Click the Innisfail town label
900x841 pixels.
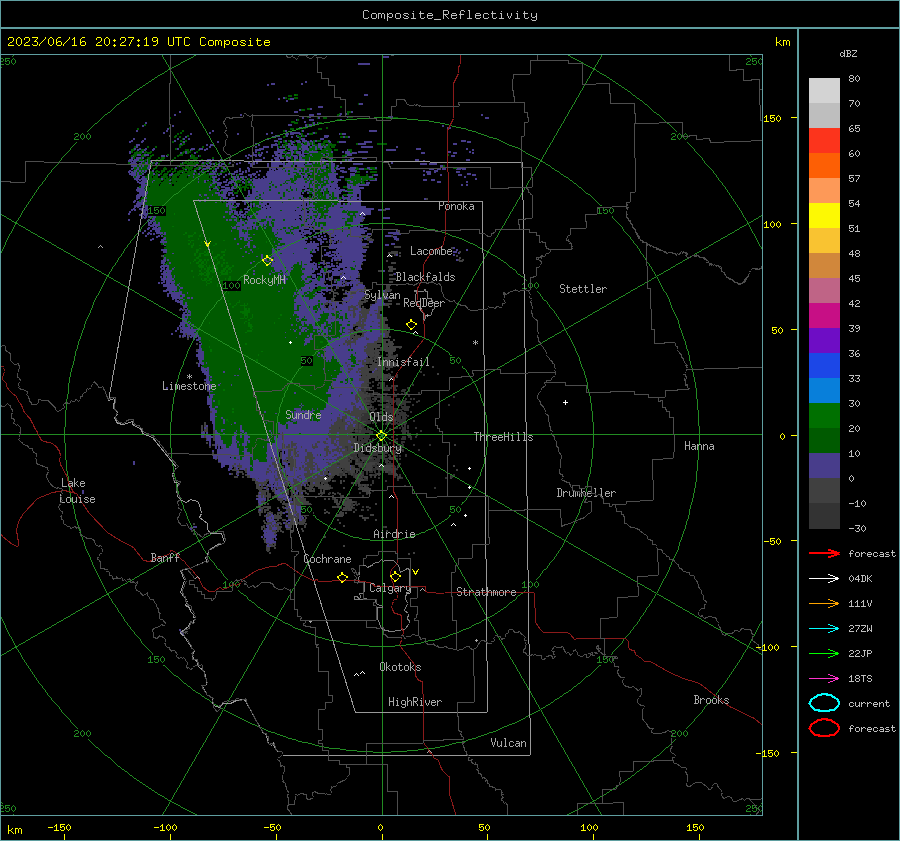[x=403, y=362]
